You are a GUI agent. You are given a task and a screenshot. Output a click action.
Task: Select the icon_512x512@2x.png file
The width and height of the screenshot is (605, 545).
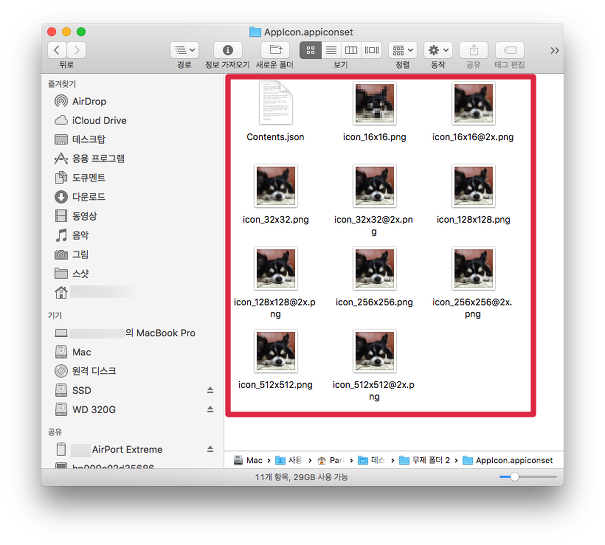tap(374, 351)
